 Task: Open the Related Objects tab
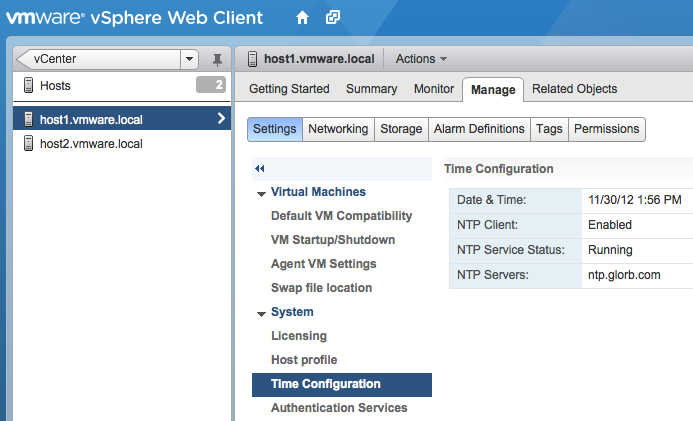click(574, 89)
